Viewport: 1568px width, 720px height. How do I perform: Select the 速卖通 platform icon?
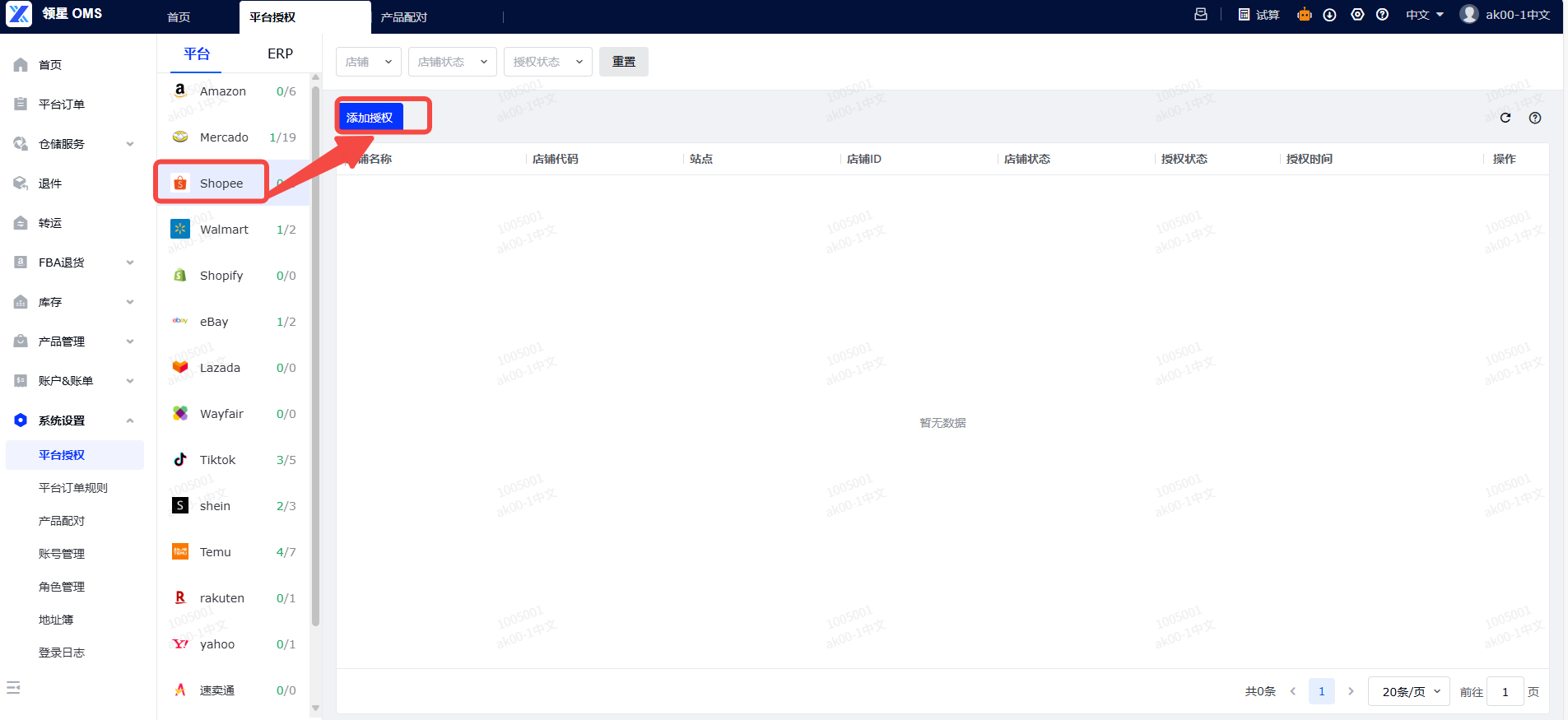[x=180, y=690]
